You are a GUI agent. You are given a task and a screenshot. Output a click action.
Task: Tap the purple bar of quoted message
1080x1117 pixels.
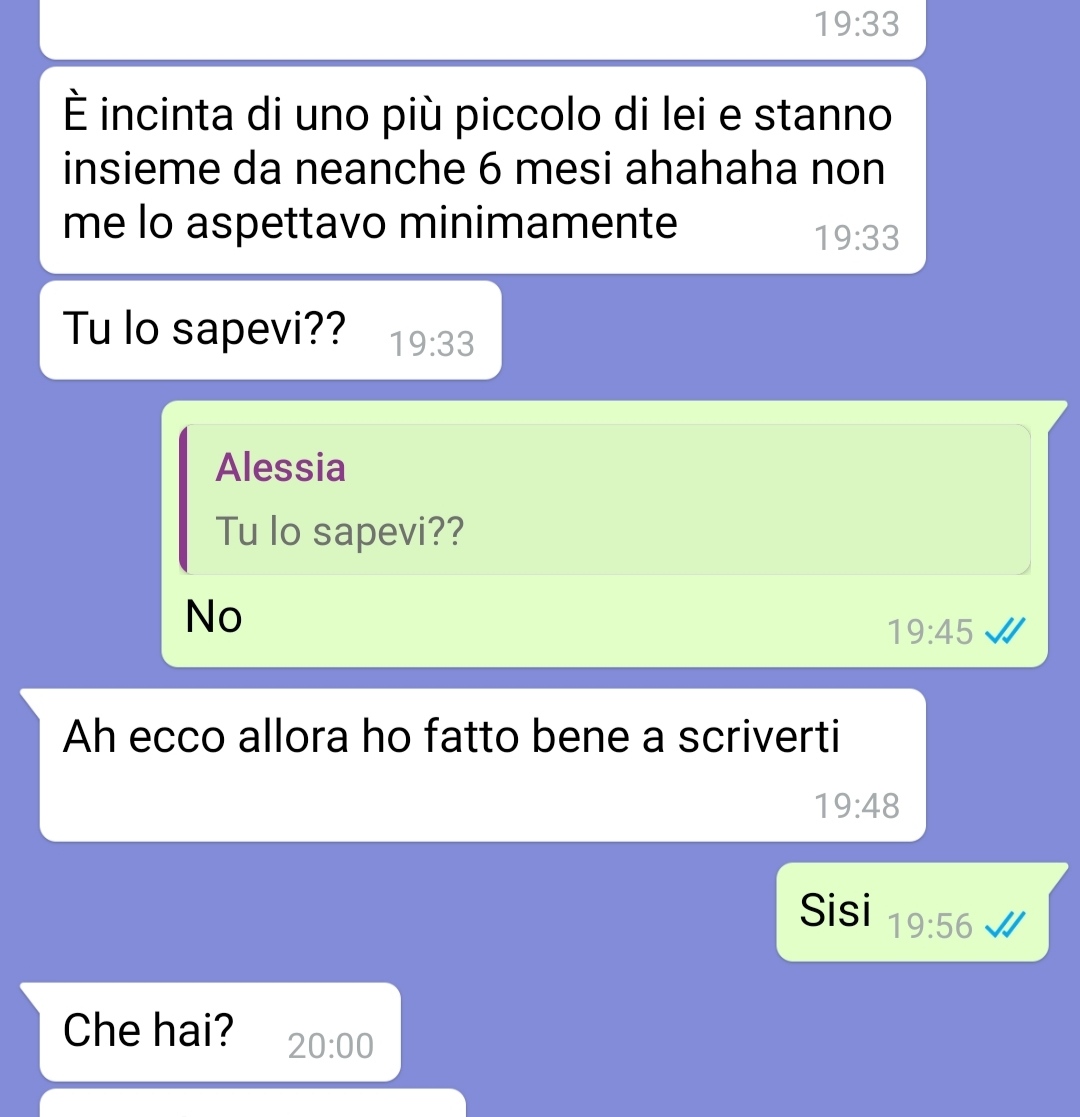coord(183,499)
